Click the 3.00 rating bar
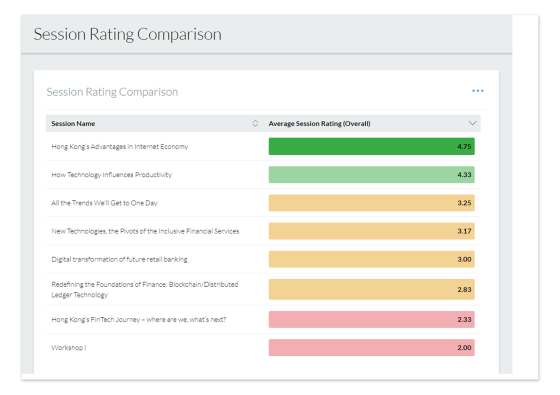560x395 pixels. (x=371, y=259)
